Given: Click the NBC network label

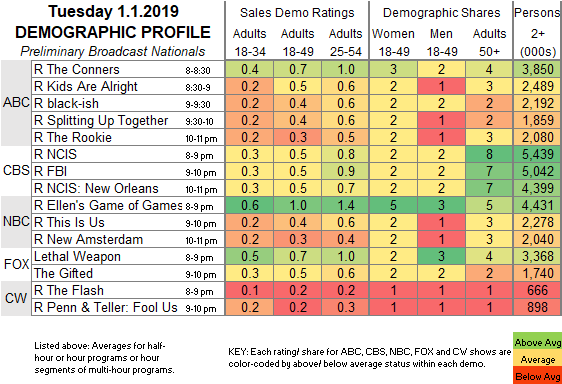Looking at the screenshot, I should pos(16,222).
